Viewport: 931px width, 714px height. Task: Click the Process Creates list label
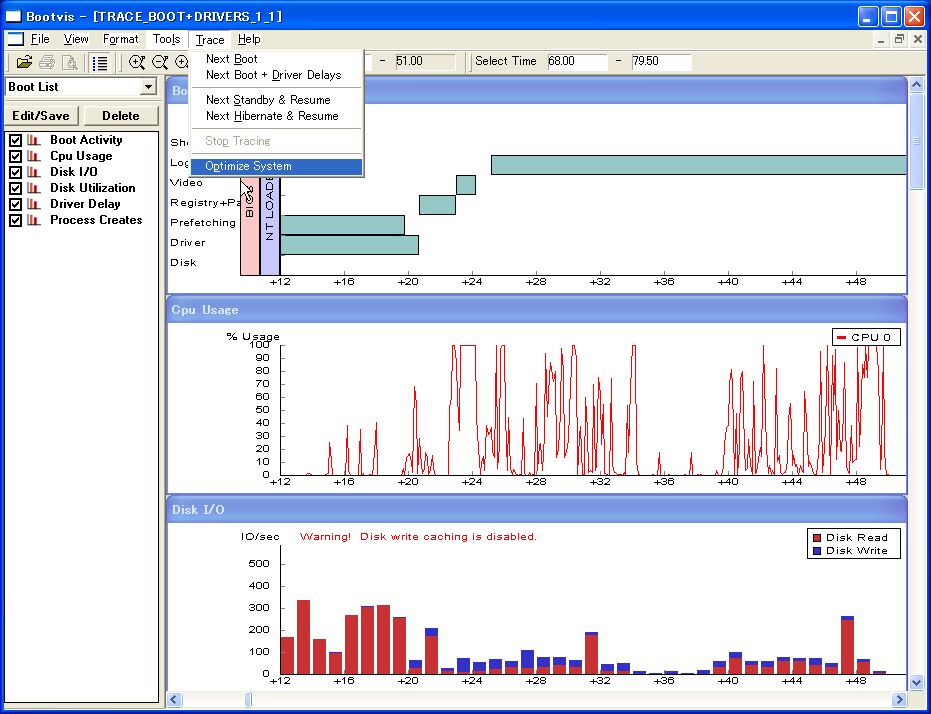[96, 220]
